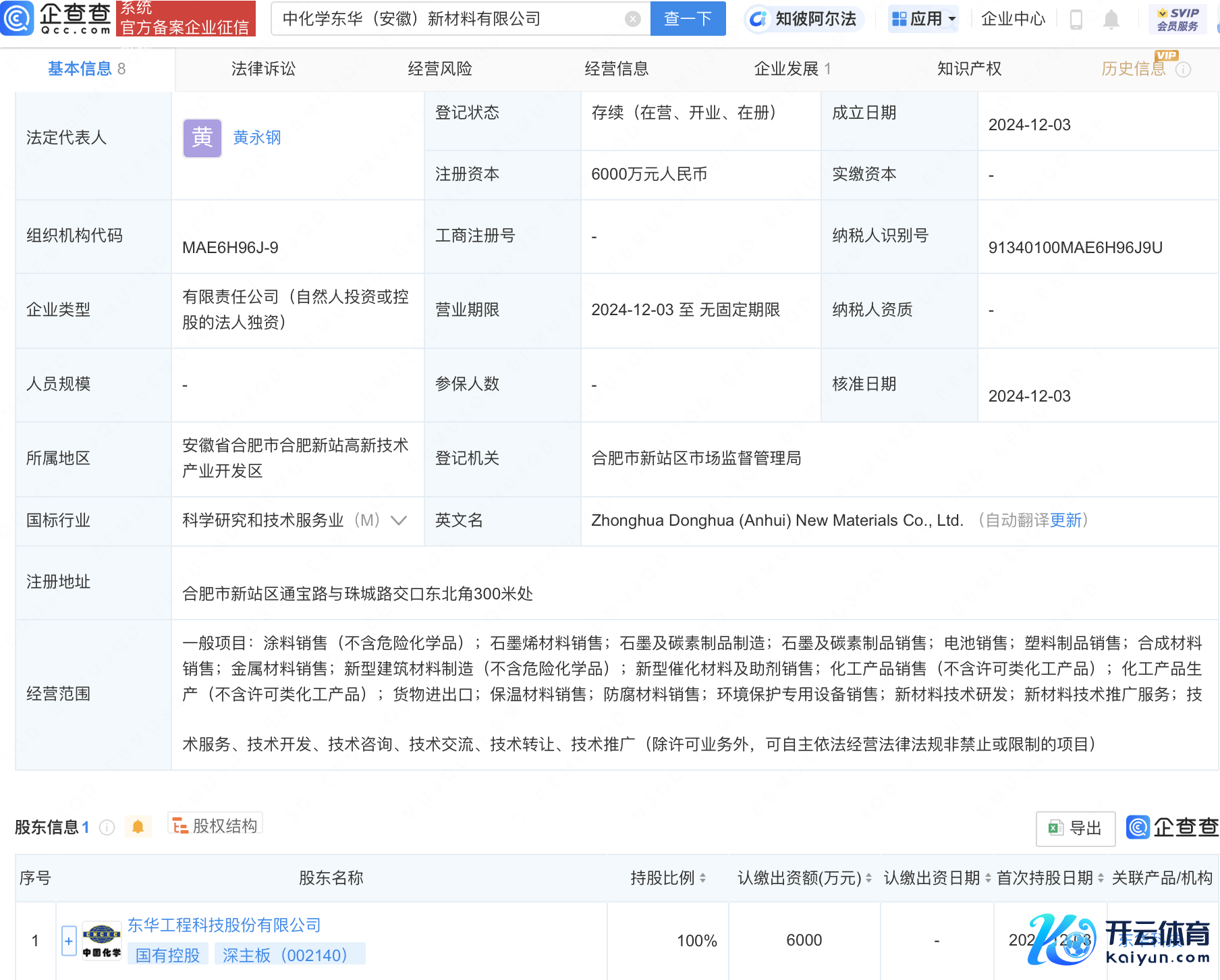
Task: Open the notification bell in header
Action: tap(1111, 20)
